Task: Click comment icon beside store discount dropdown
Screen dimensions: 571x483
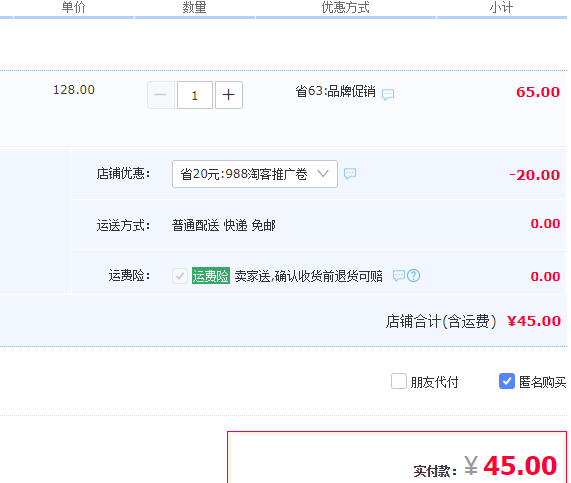Action: click(350, 173)
